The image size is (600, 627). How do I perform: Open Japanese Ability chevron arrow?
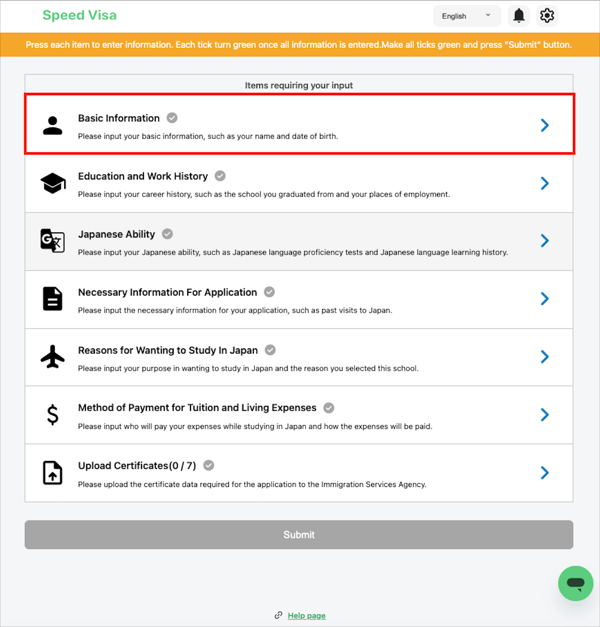(x=544, y=240)
